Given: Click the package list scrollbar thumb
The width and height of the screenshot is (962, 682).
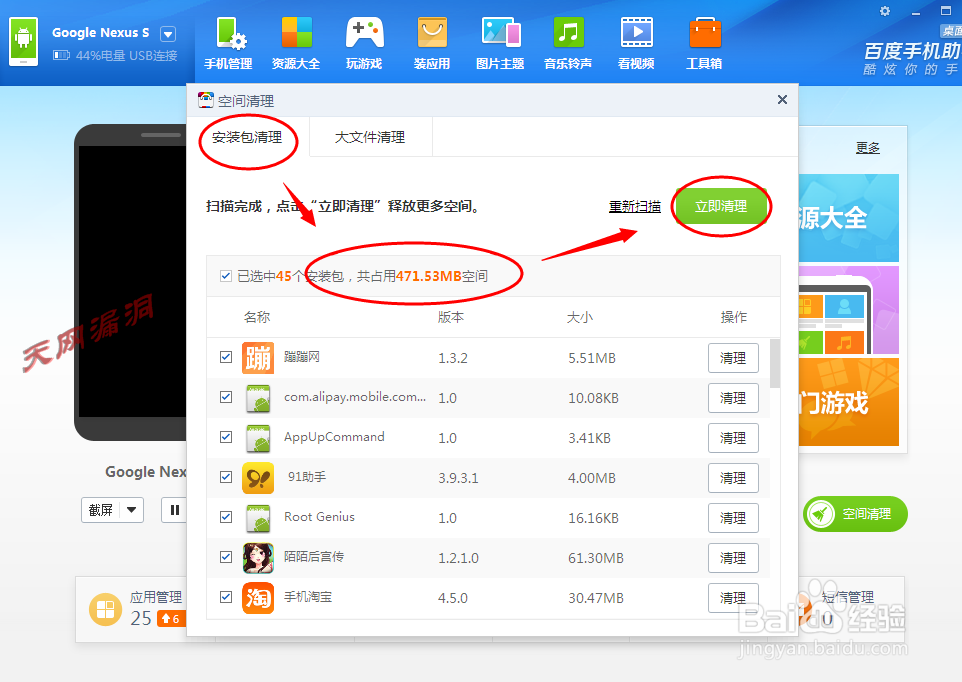Looking at the screenshot, I should [775, 363].
